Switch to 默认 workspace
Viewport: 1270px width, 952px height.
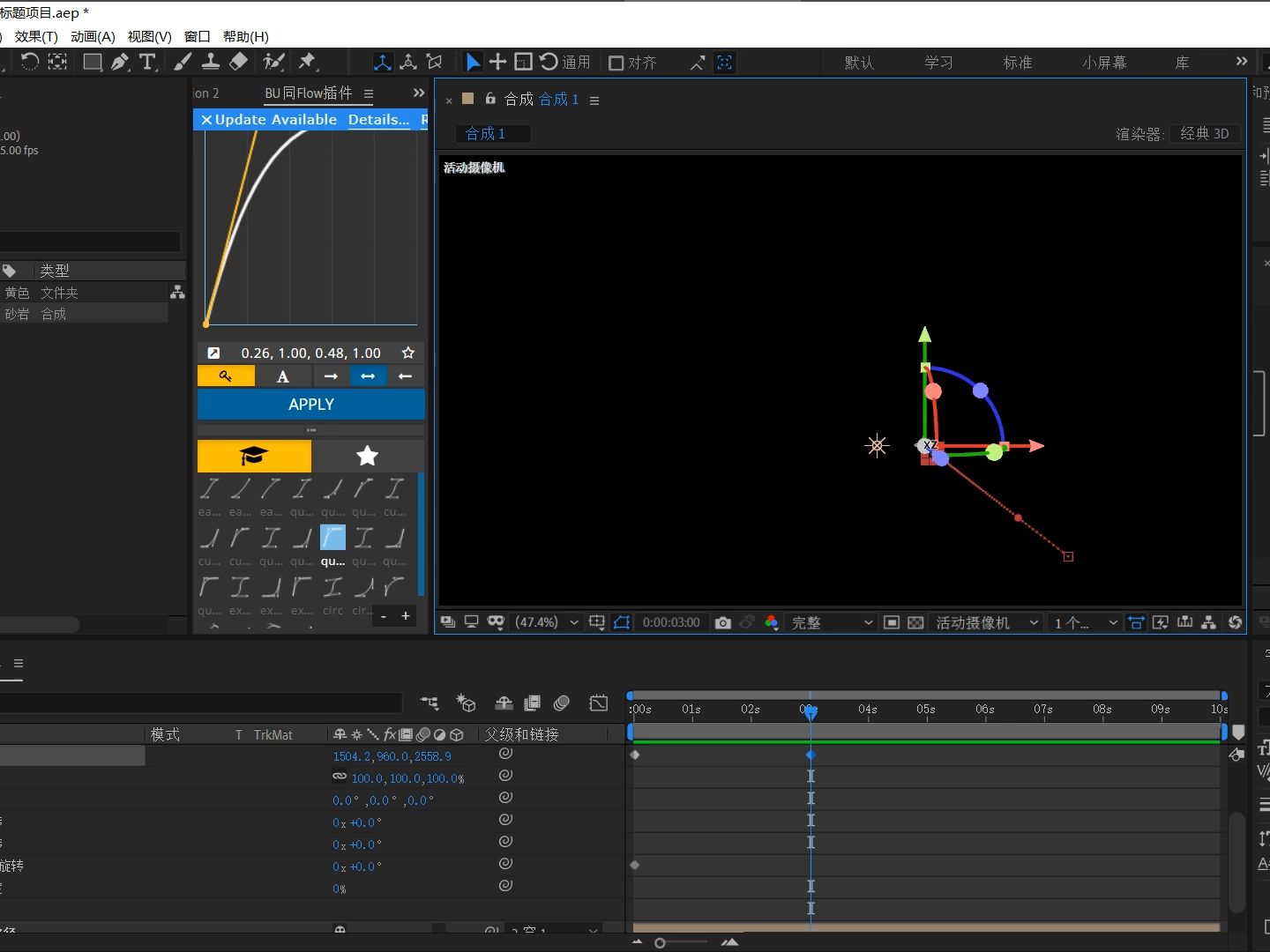(859, 63)
